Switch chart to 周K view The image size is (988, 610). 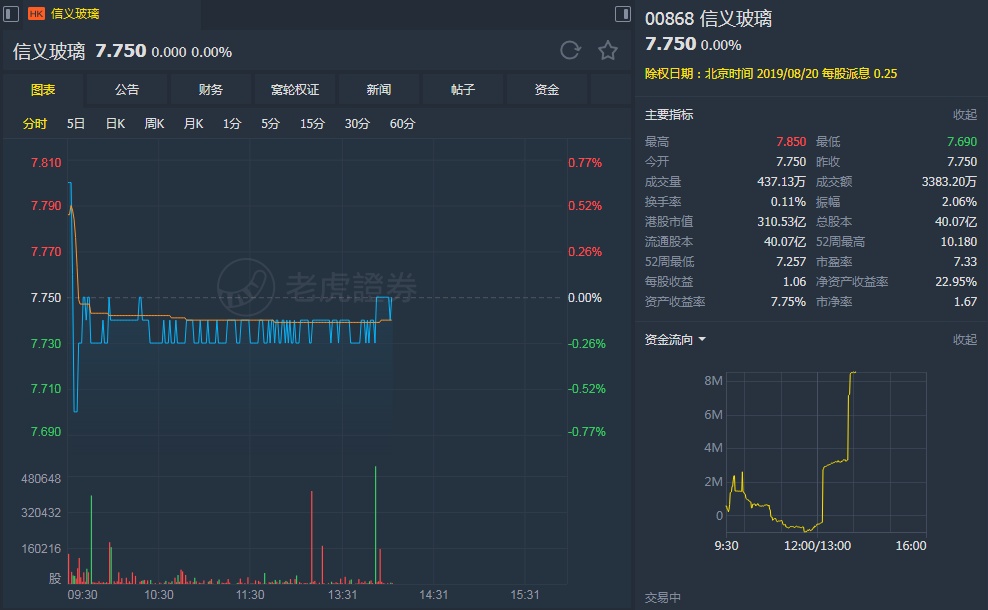(154, 124)
